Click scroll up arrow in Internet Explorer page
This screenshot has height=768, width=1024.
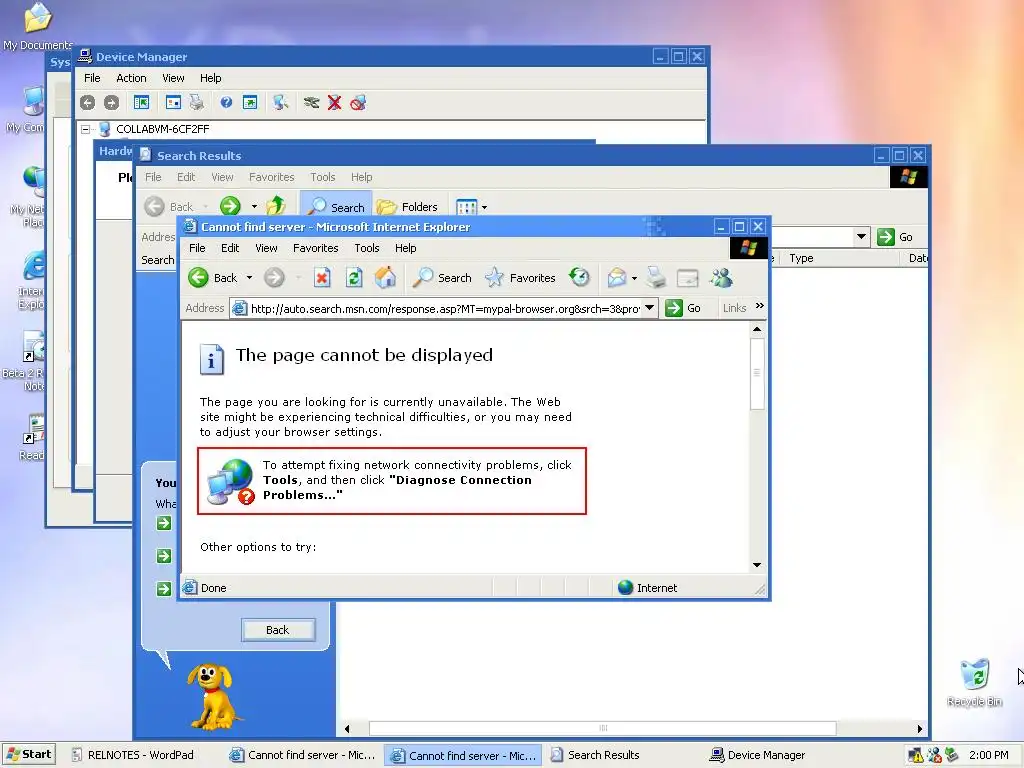click(757, 329)
